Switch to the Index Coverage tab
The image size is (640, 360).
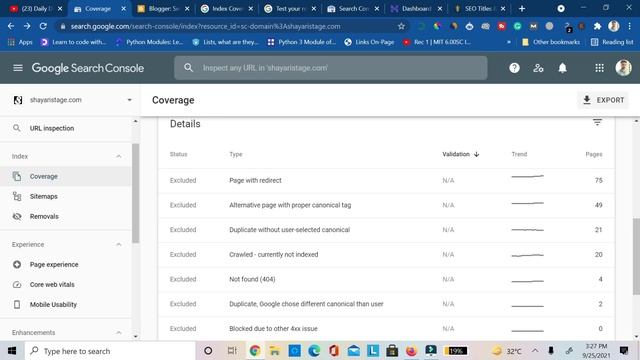coord(227,9)
